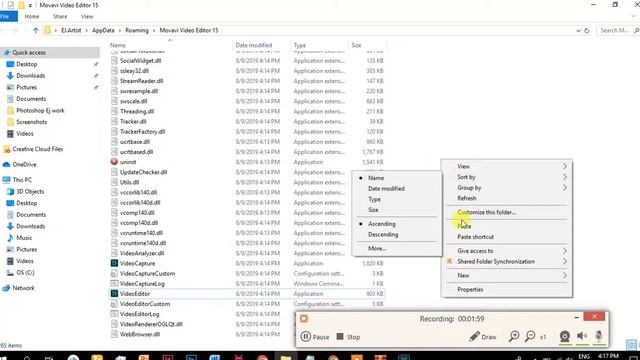The image size is (640, 360).
Task: Click the search box
Action: click(617, 30)
